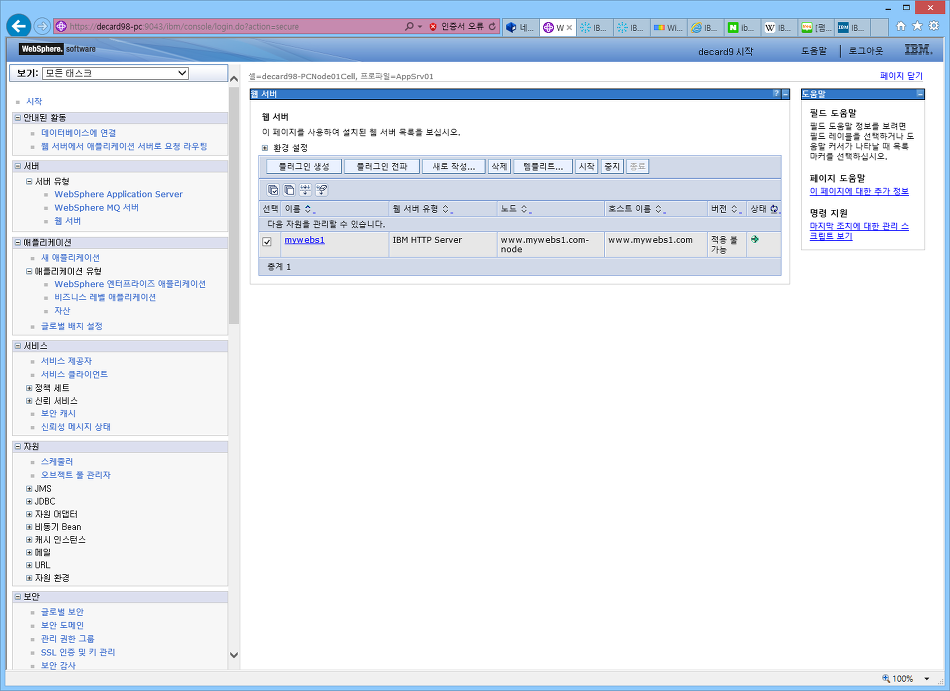Screen dimensions: 950x691
Task: Collapse the 안내된 활동 section
Action: coord(18,117)
